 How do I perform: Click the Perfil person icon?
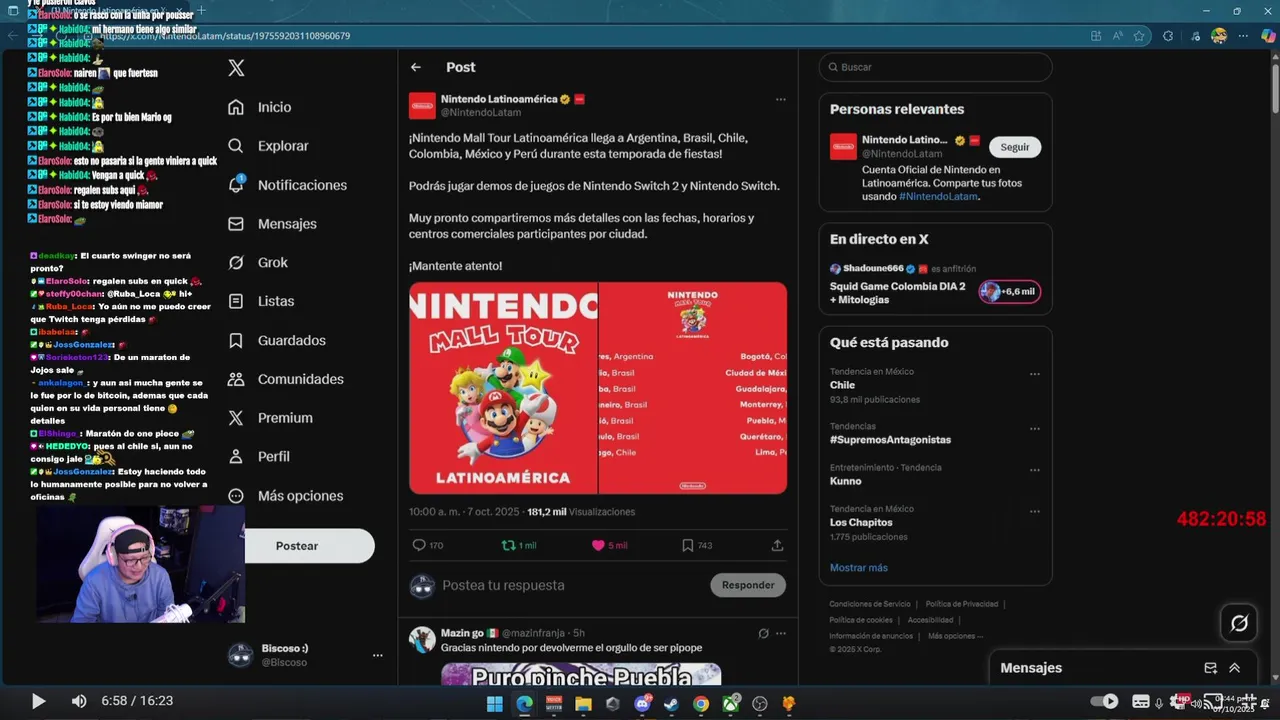tap(236, 457)
